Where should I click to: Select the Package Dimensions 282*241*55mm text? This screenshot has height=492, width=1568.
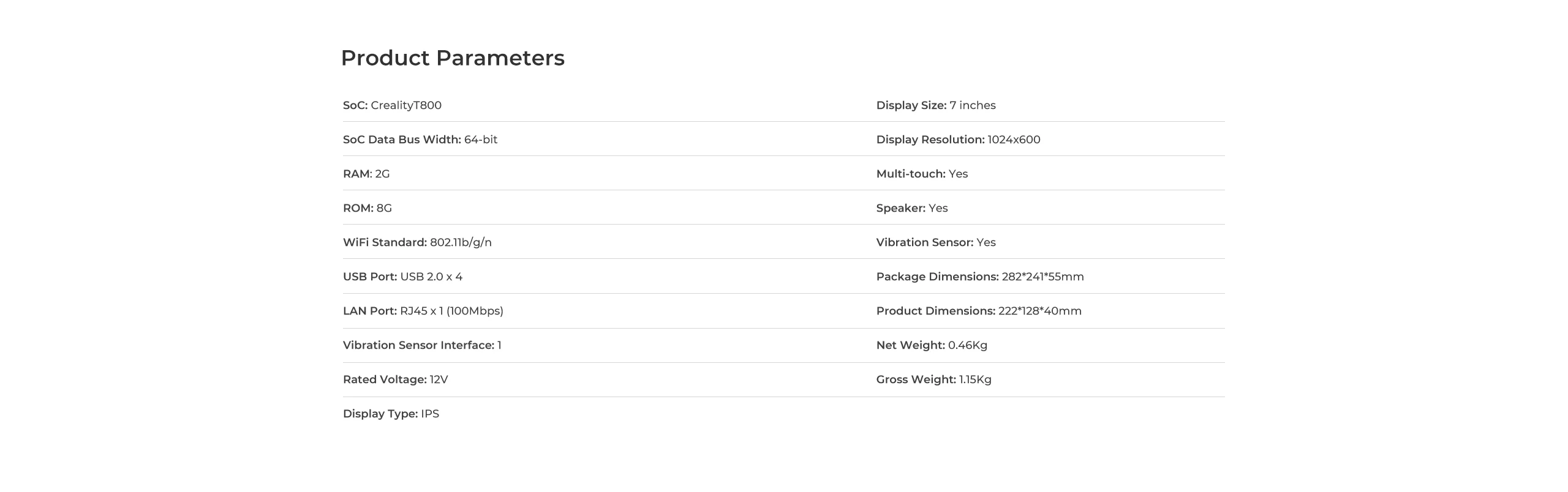click(979, 277)
